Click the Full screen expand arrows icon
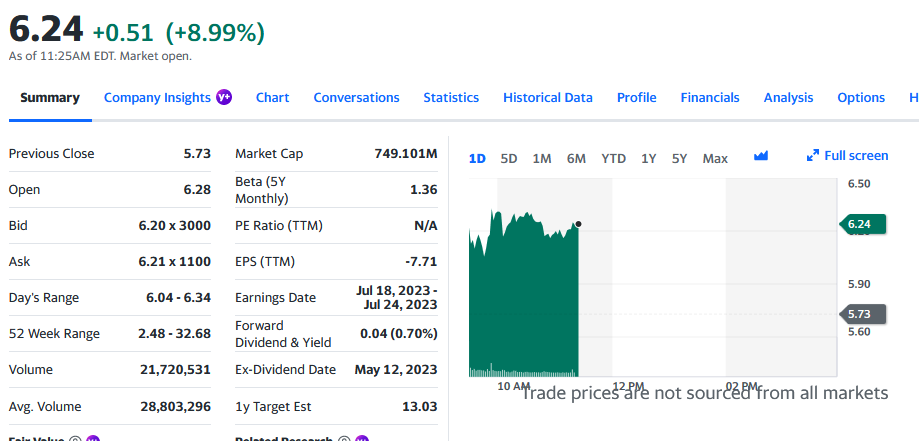 (812, 155)
